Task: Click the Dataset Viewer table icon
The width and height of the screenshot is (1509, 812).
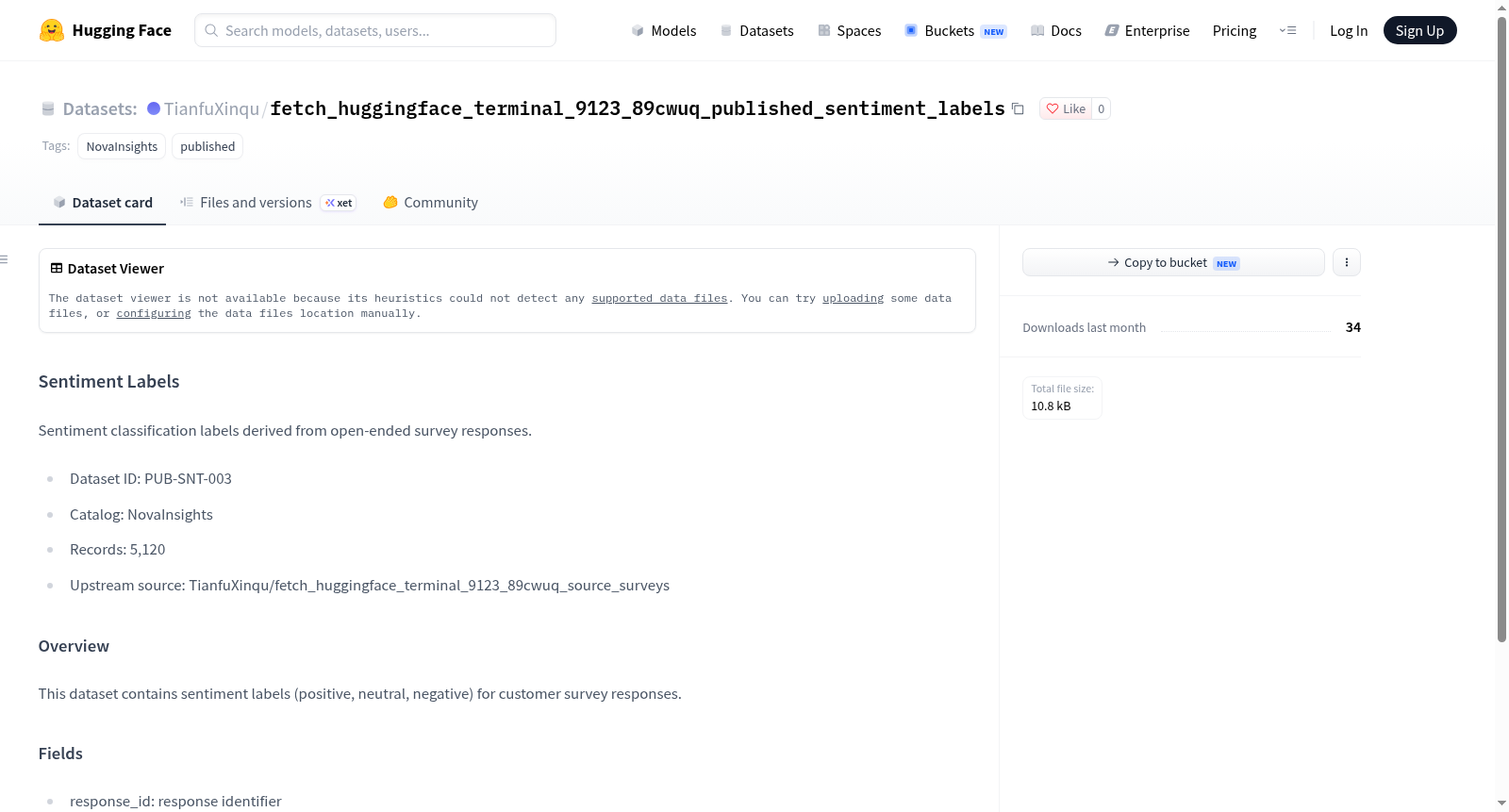Action: tap(57, 269)
